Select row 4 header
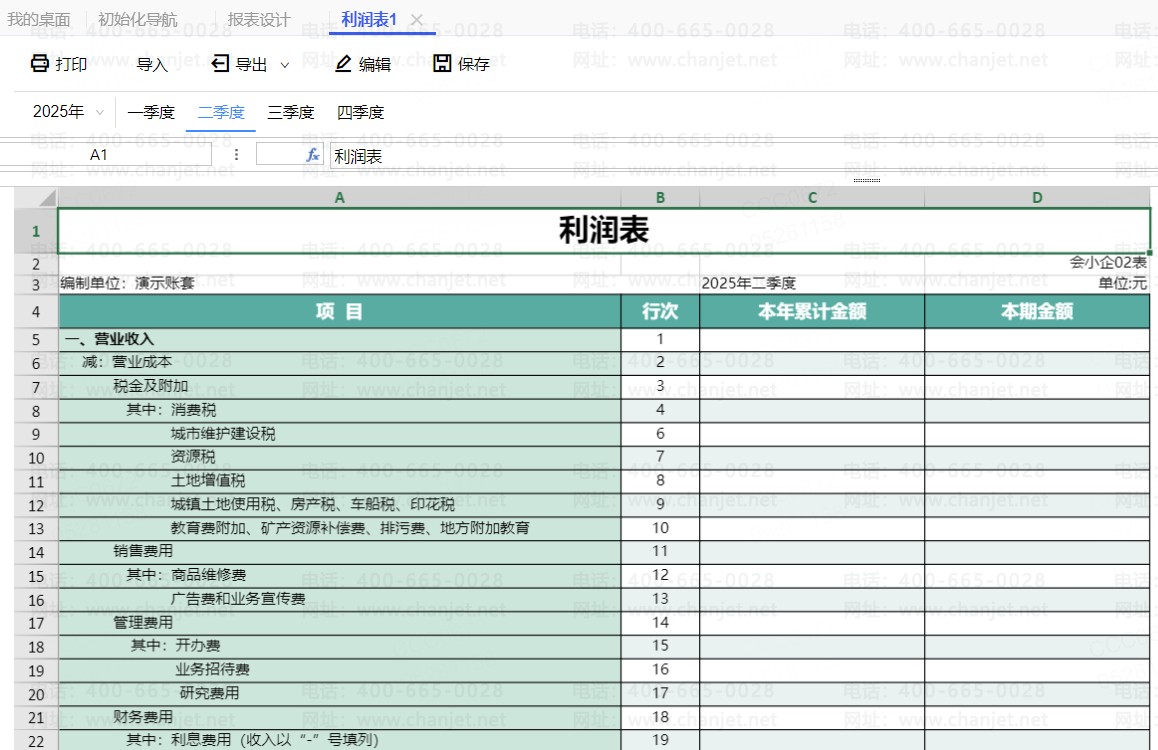The width and height of the screenshot is (1158, 750). [35, 312]
